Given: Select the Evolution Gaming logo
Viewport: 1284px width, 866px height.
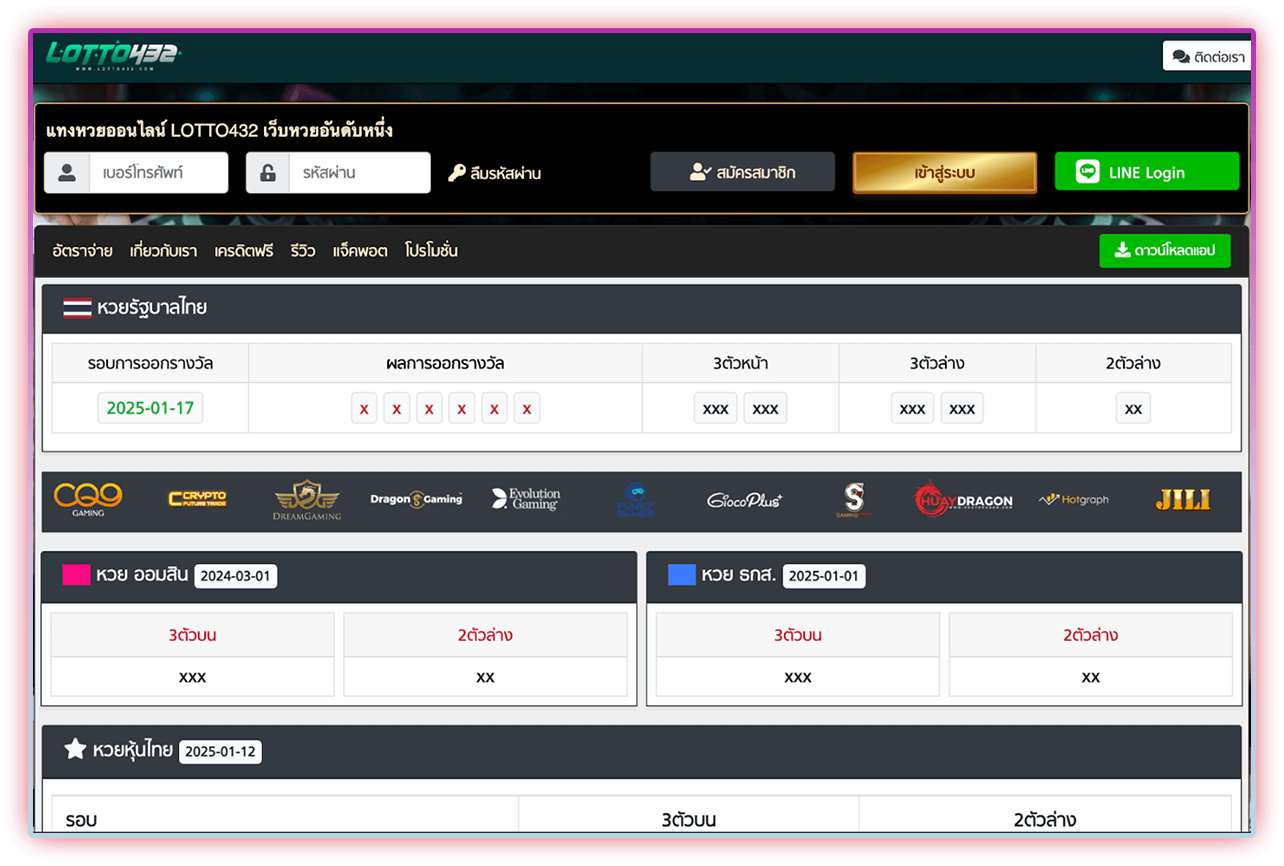Looking at the screenshot, I should [526, 499].
